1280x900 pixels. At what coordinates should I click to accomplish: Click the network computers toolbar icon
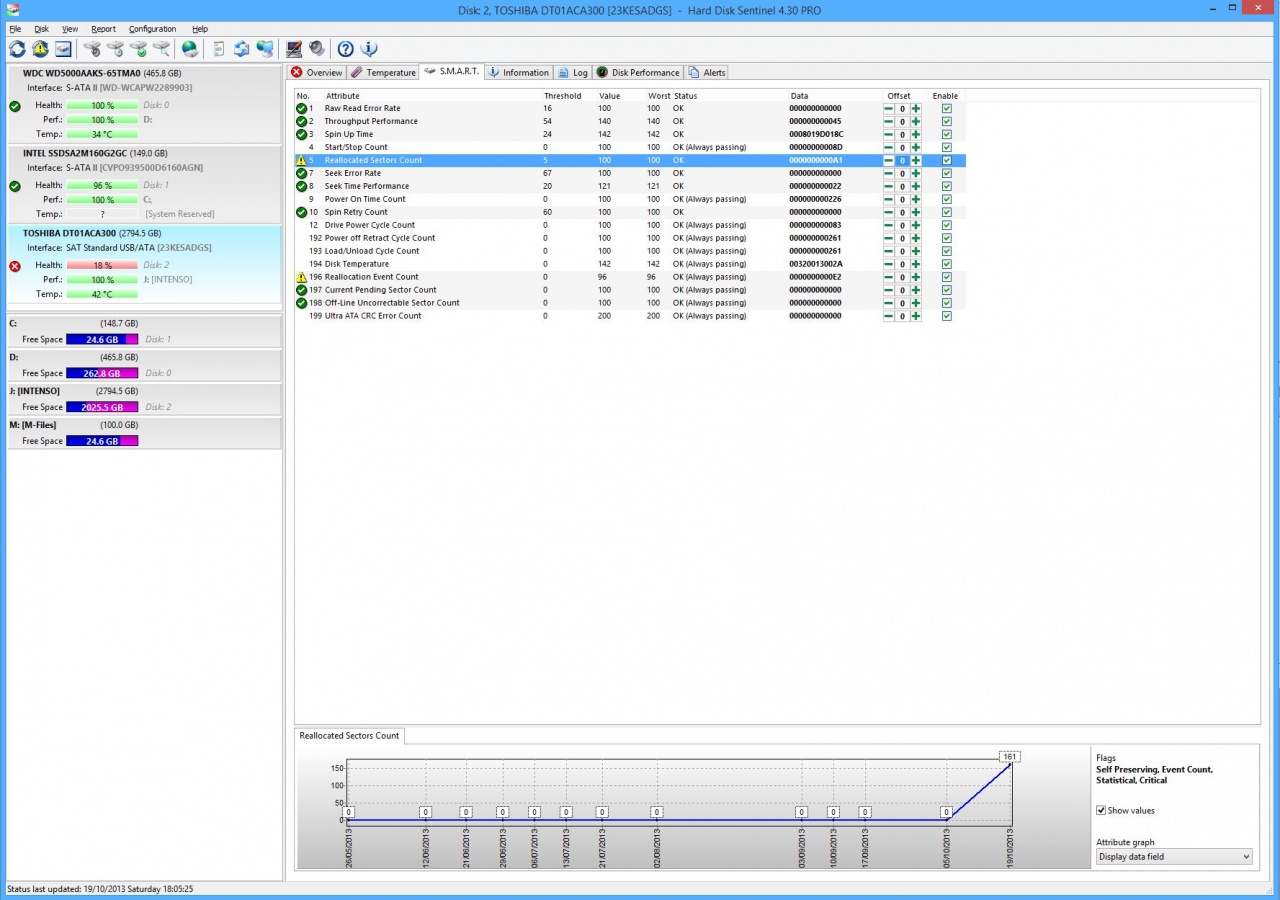[264, 48]
